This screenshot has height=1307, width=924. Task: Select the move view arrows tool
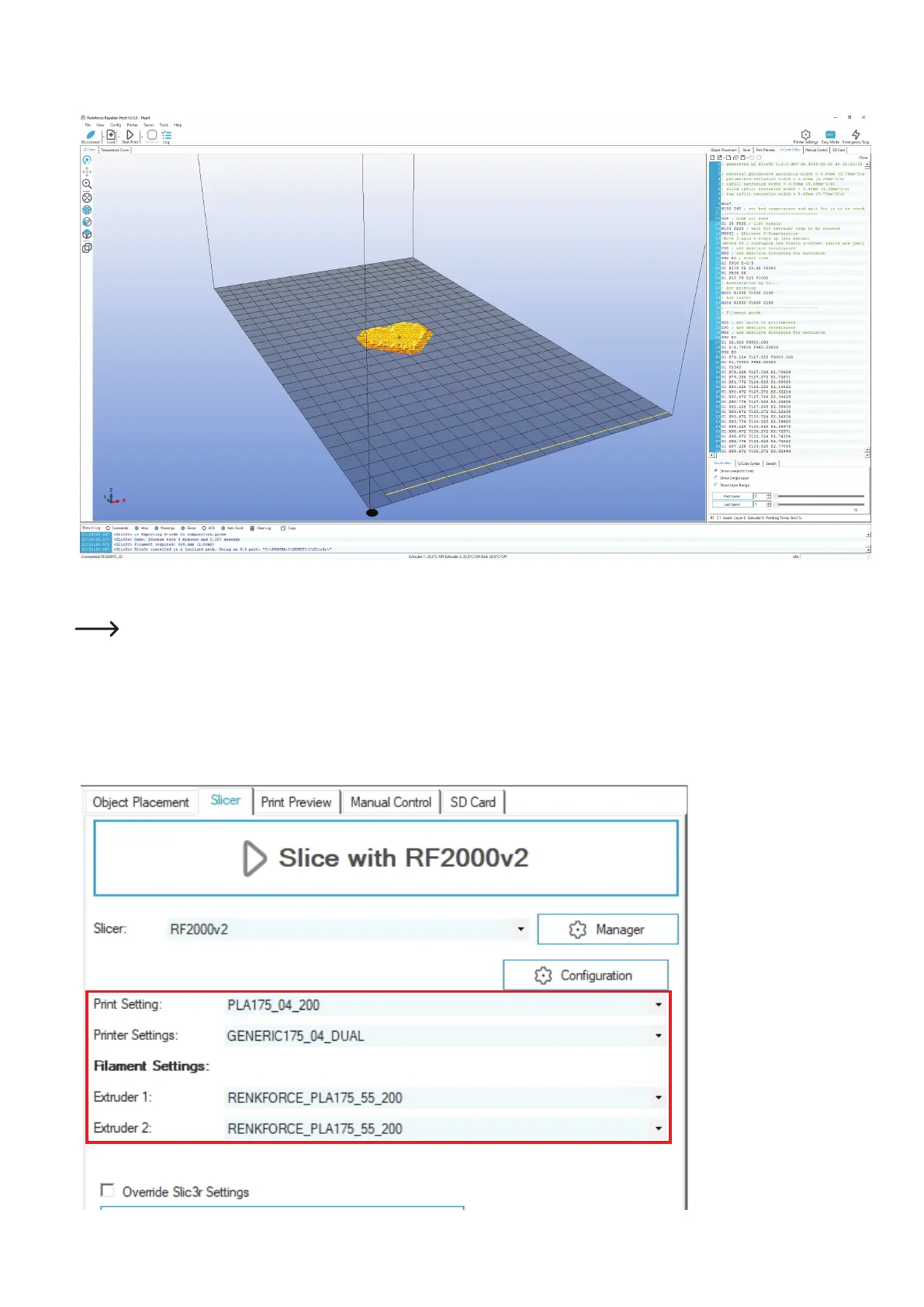coord(87,172)
